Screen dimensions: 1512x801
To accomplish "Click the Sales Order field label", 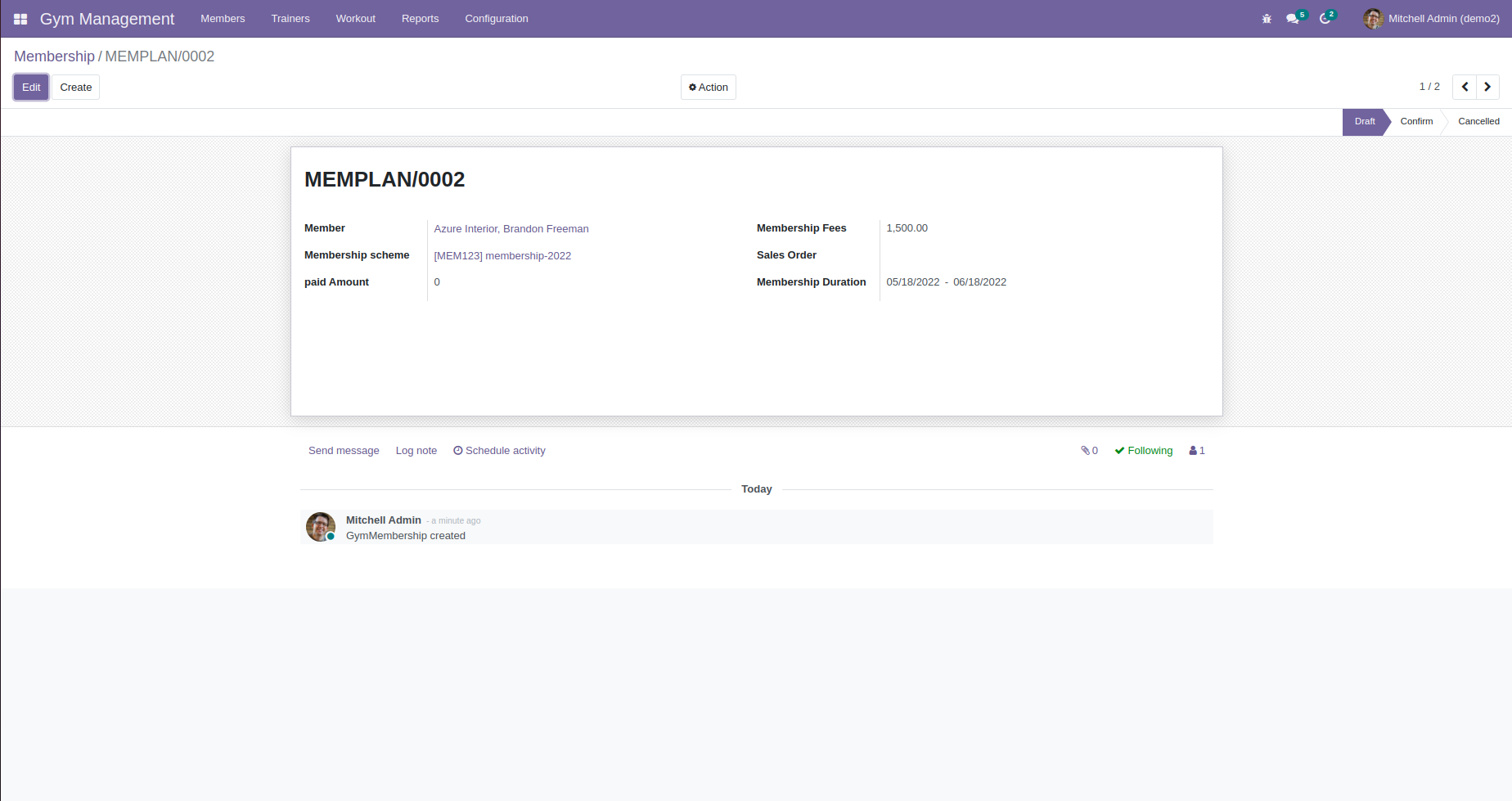I will 786,255.
